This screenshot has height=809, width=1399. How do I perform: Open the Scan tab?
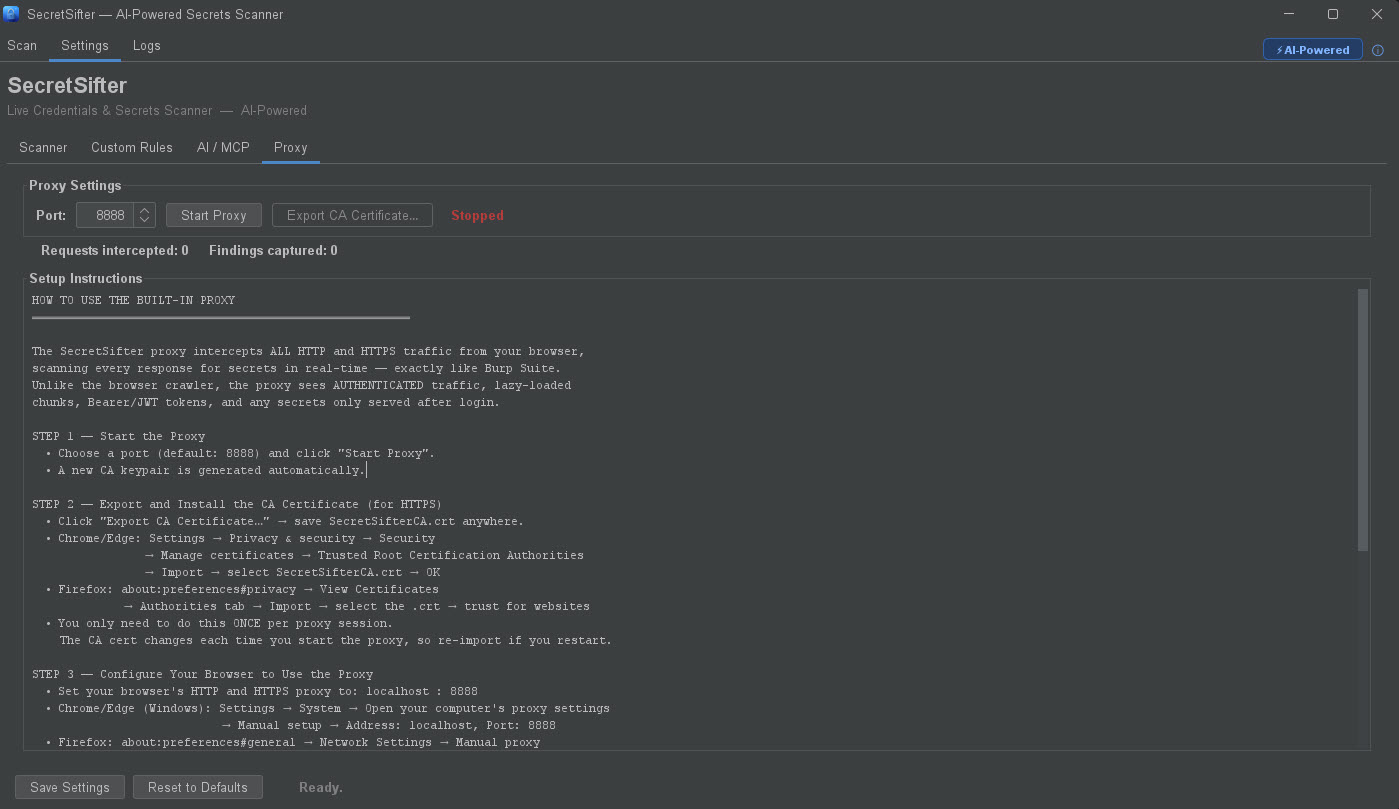pos(22,46)
